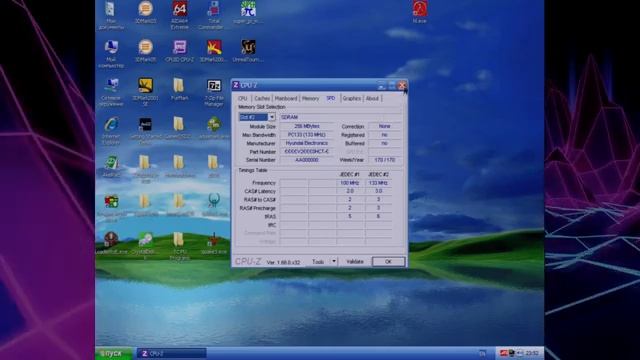The image size is (640, 360).
Task: Open the My Documents desktop icon
Action: 111,15
